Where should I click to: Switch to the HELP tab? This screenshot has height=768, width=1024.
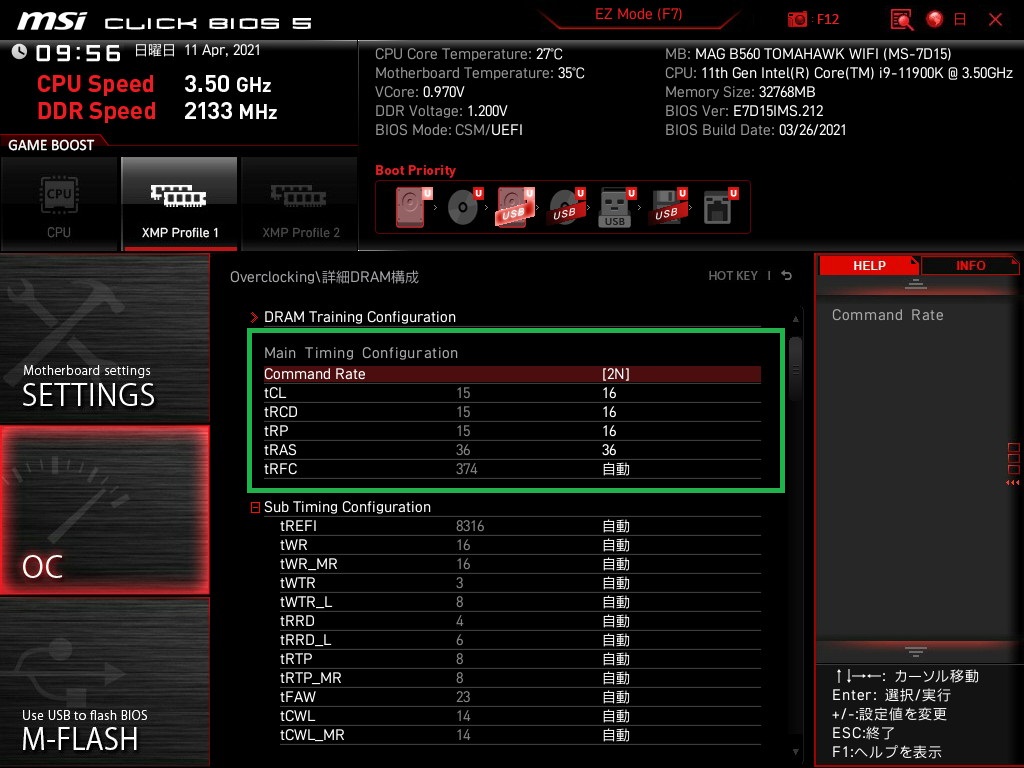pyautogui.click(x=869, y=266)
